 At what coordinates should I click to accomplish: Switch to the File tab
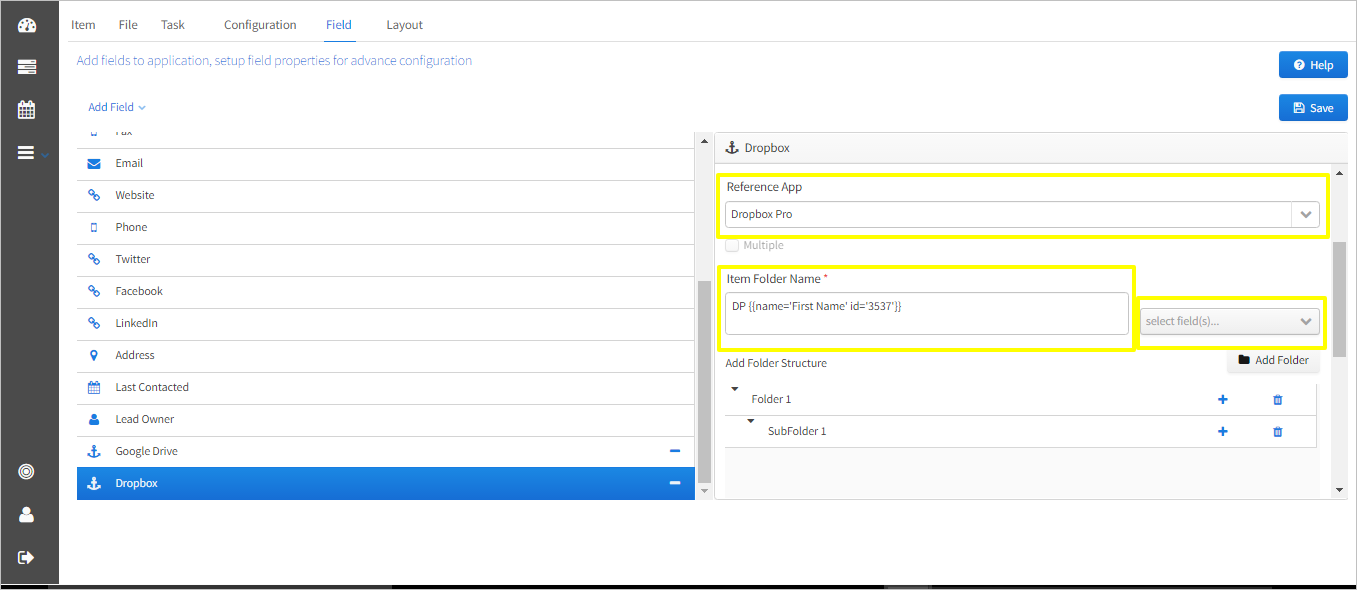point(128,24)
